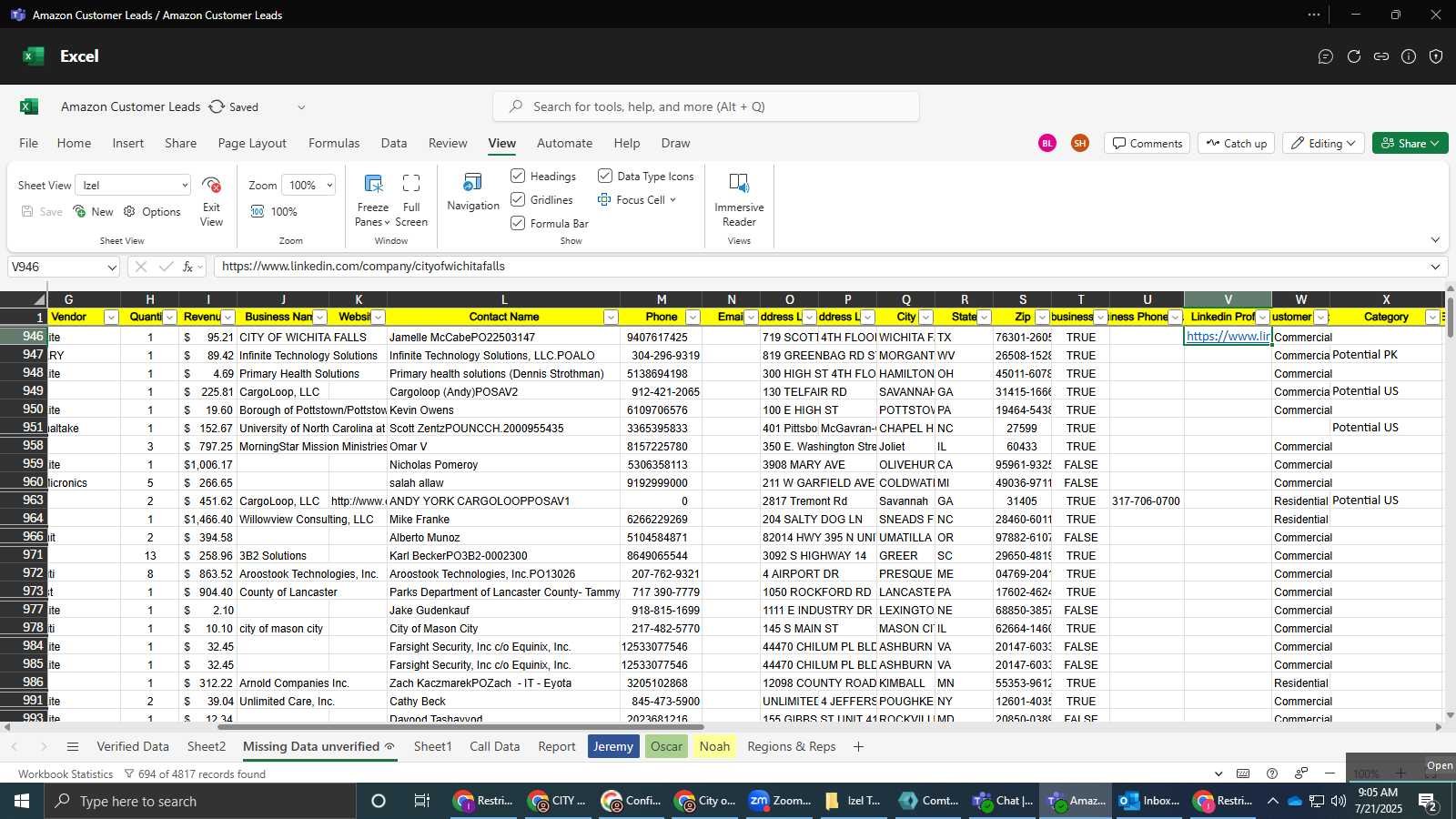Expand the formula bar chevron
Screen dimensions: 1456x819
(1435, 267)
